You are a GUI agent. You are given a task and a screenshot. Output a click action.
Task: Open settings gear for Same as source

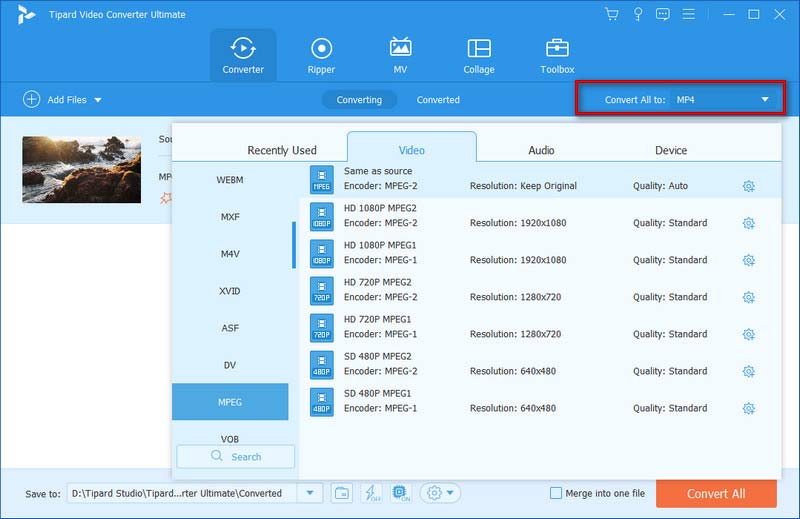(748, 186)
